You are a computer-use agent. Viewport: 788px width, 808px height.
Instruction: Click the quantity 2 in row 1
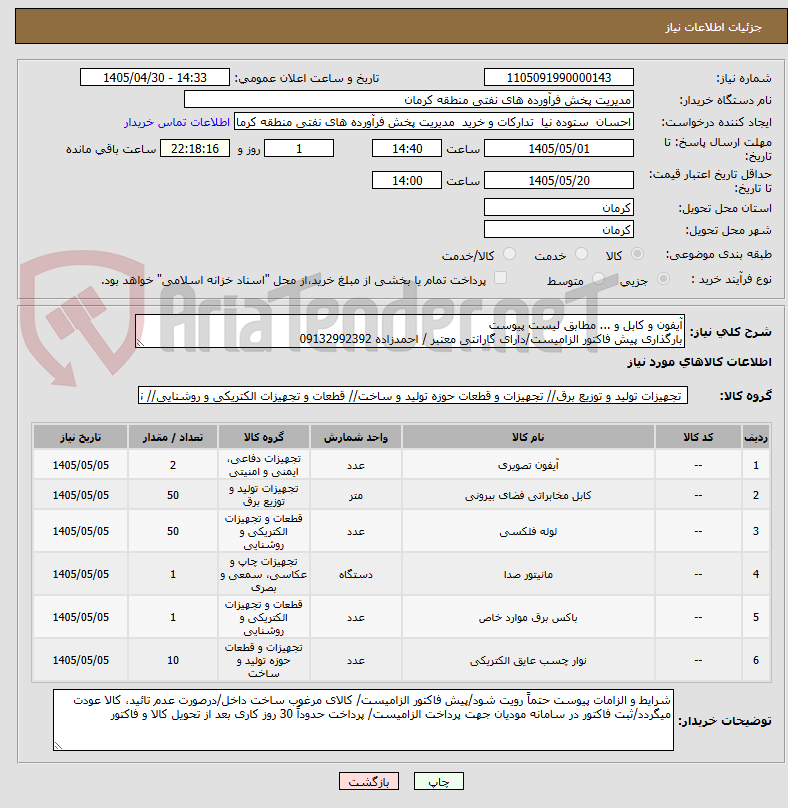(x=173, y=465)
